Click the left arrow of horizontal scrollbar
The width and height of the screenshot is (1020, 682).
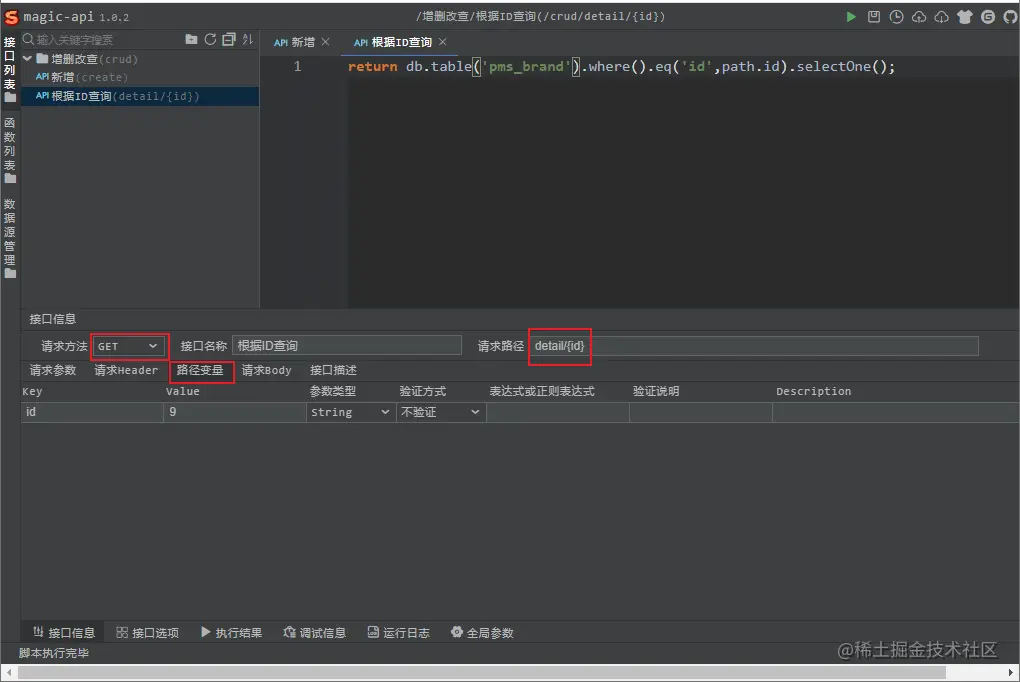tap(8, 672)
